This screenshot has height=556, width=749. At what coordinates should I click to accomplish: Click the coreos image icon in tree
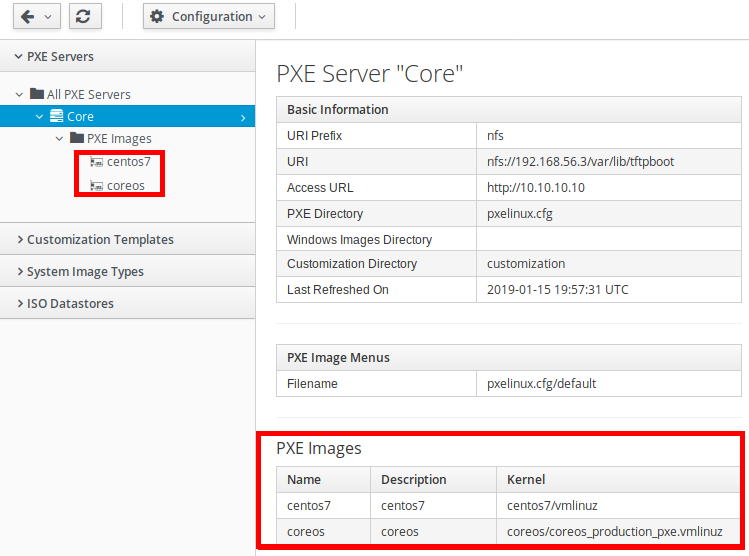coord(97,186)
